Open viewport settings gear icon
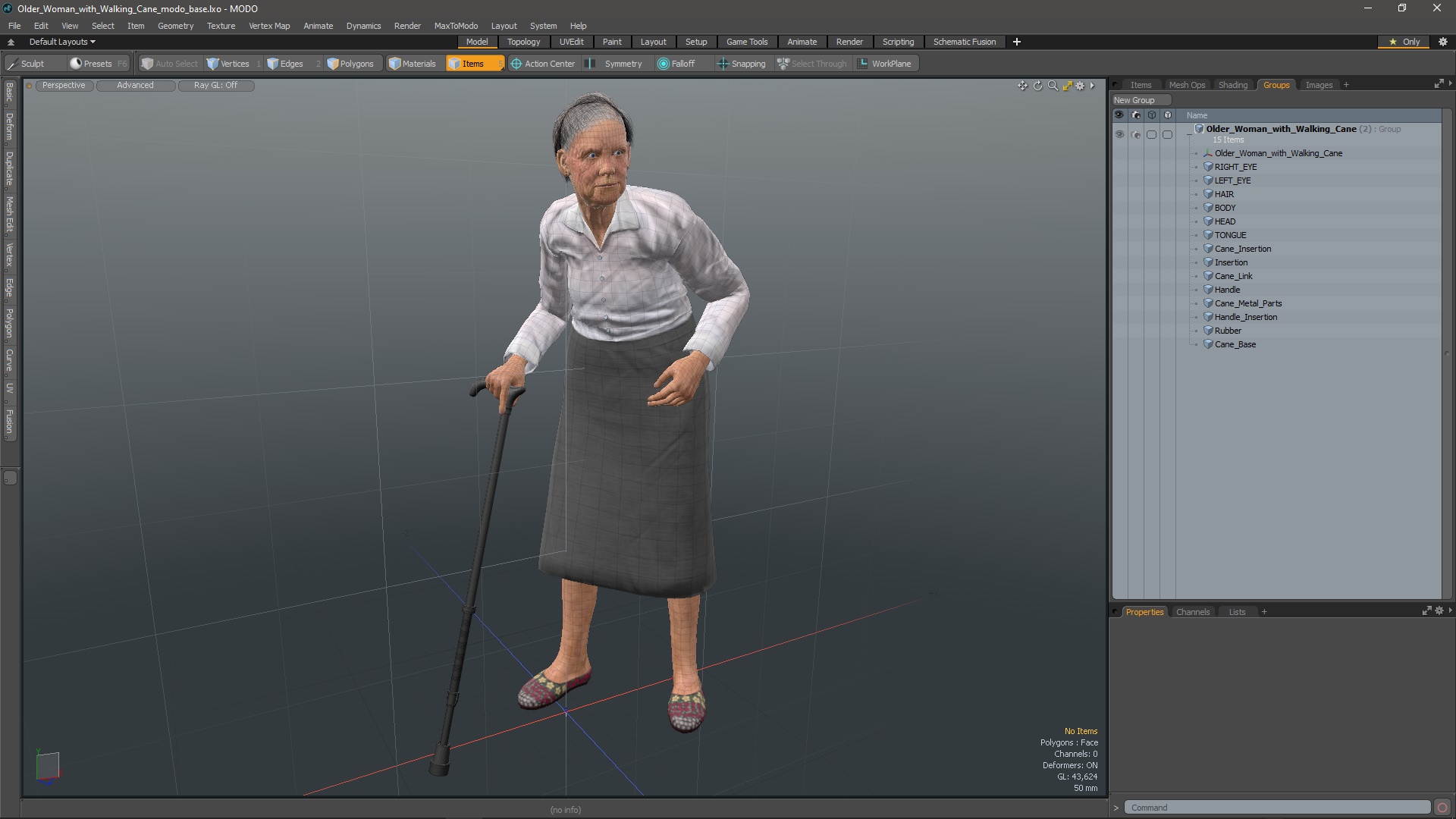This screenshot has width=1456, height=819. pyautogui.click(x=1081, y=86)
